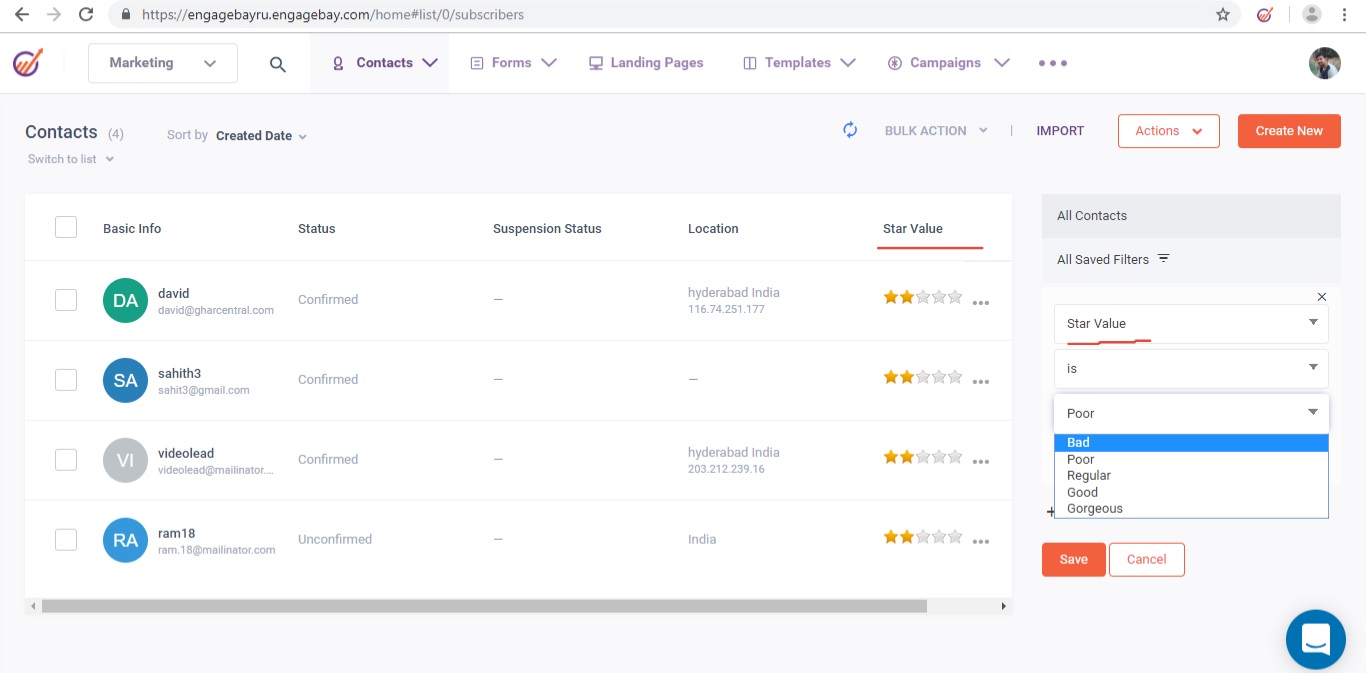Click the All Saved Filters icon
The width and height of the screenshot is (1366, 673).
pyautogui.click(x=1163, y=259)
